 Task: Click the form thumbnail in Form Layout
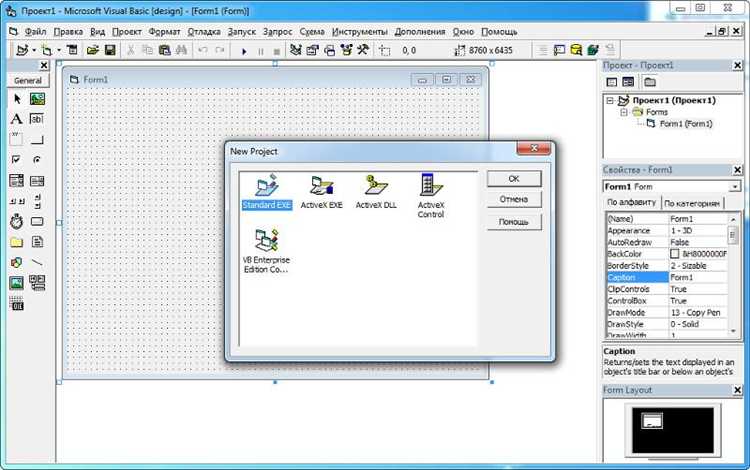point(651,421)
